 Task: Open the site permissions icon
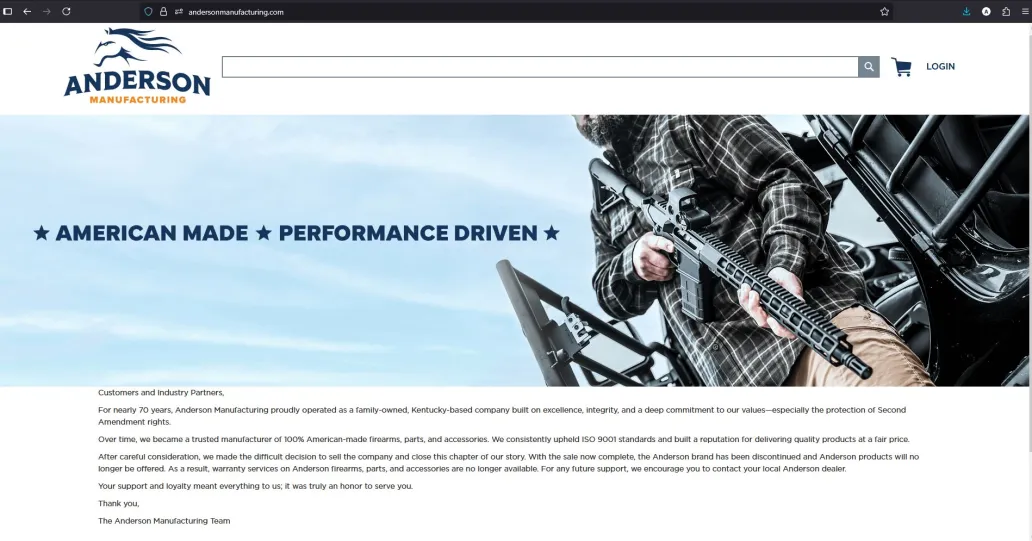pos(178,11)
